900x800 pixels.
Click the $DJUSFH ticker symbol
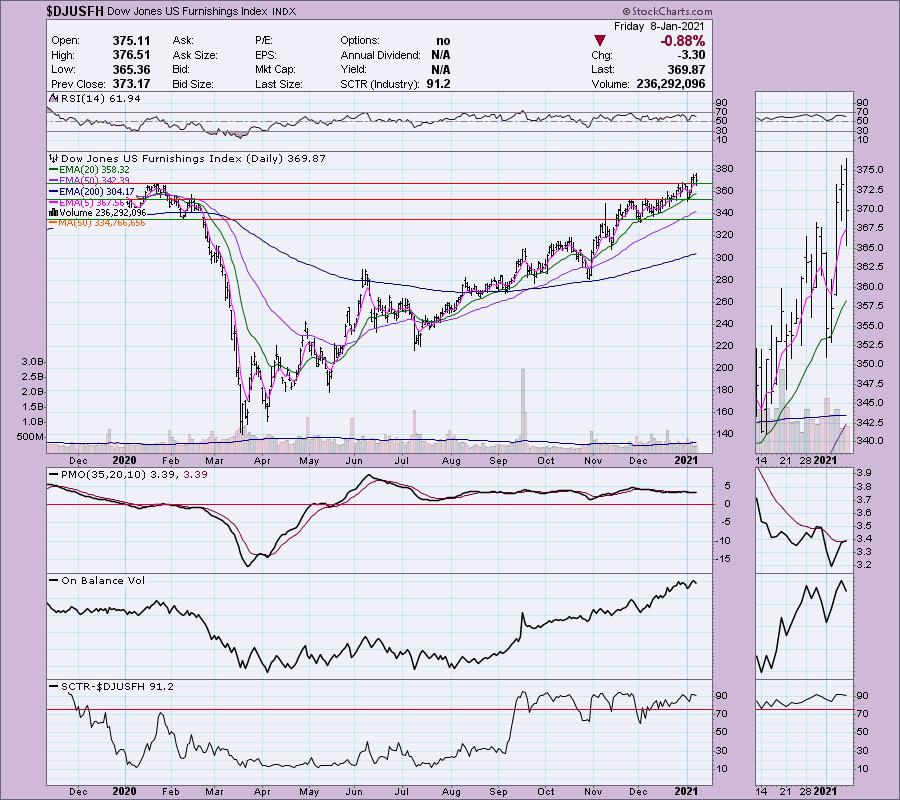pos(75,11)
